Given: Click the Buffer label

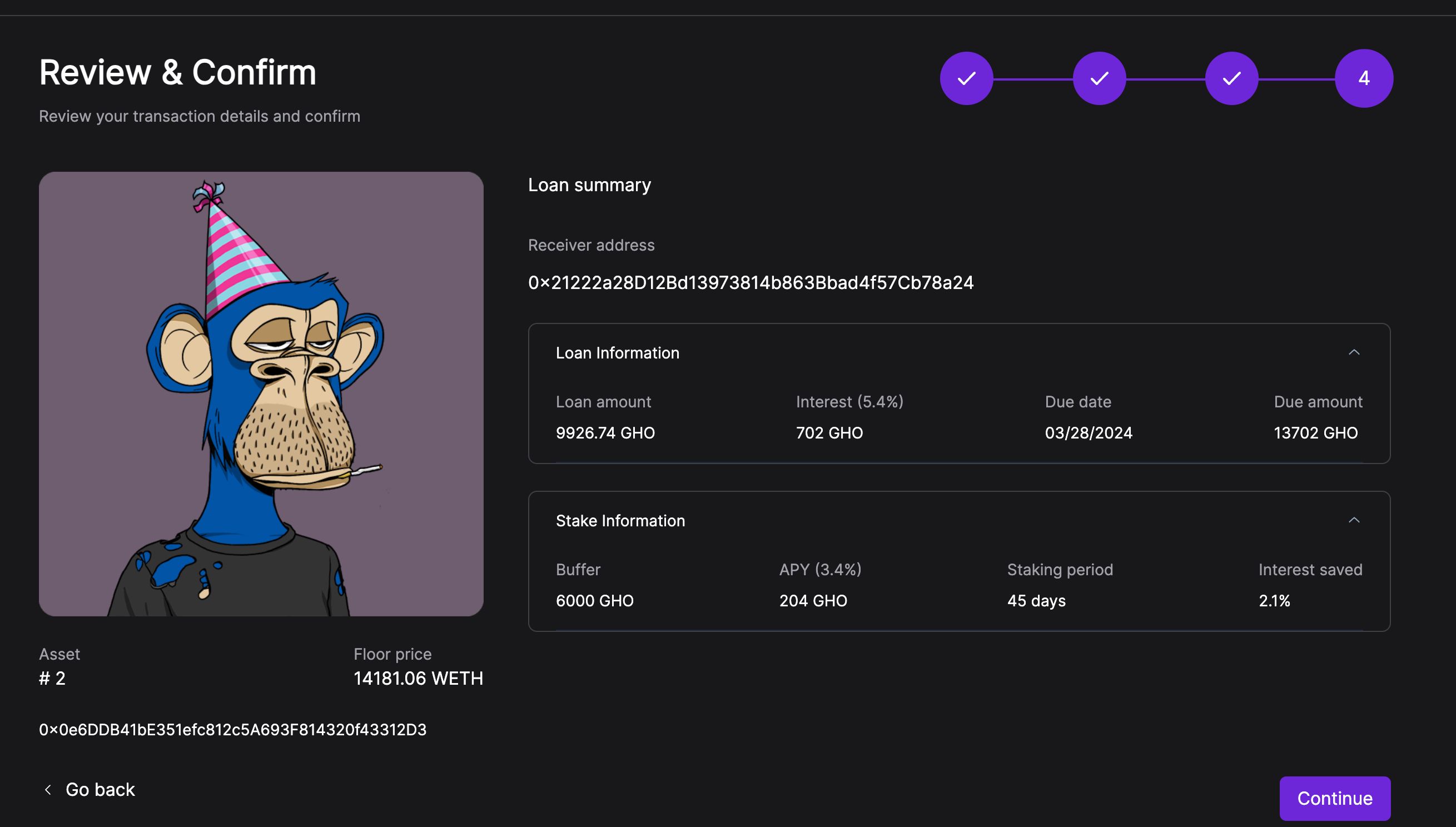Looking at the screenshot, I should (x=578, y=569).
